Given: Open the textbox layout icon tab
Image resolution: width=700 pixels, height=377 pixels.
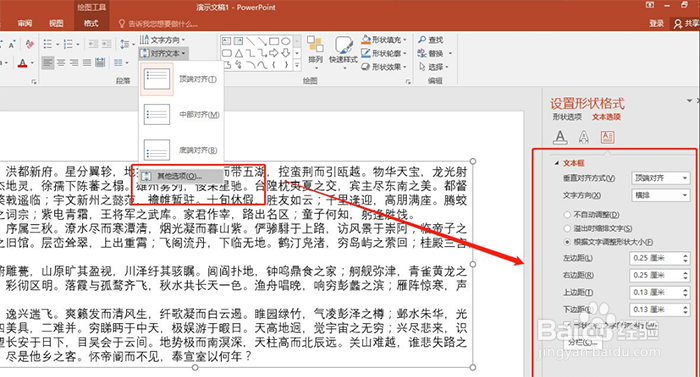Looking at the screenshot, I should click(x=607, y=137).
